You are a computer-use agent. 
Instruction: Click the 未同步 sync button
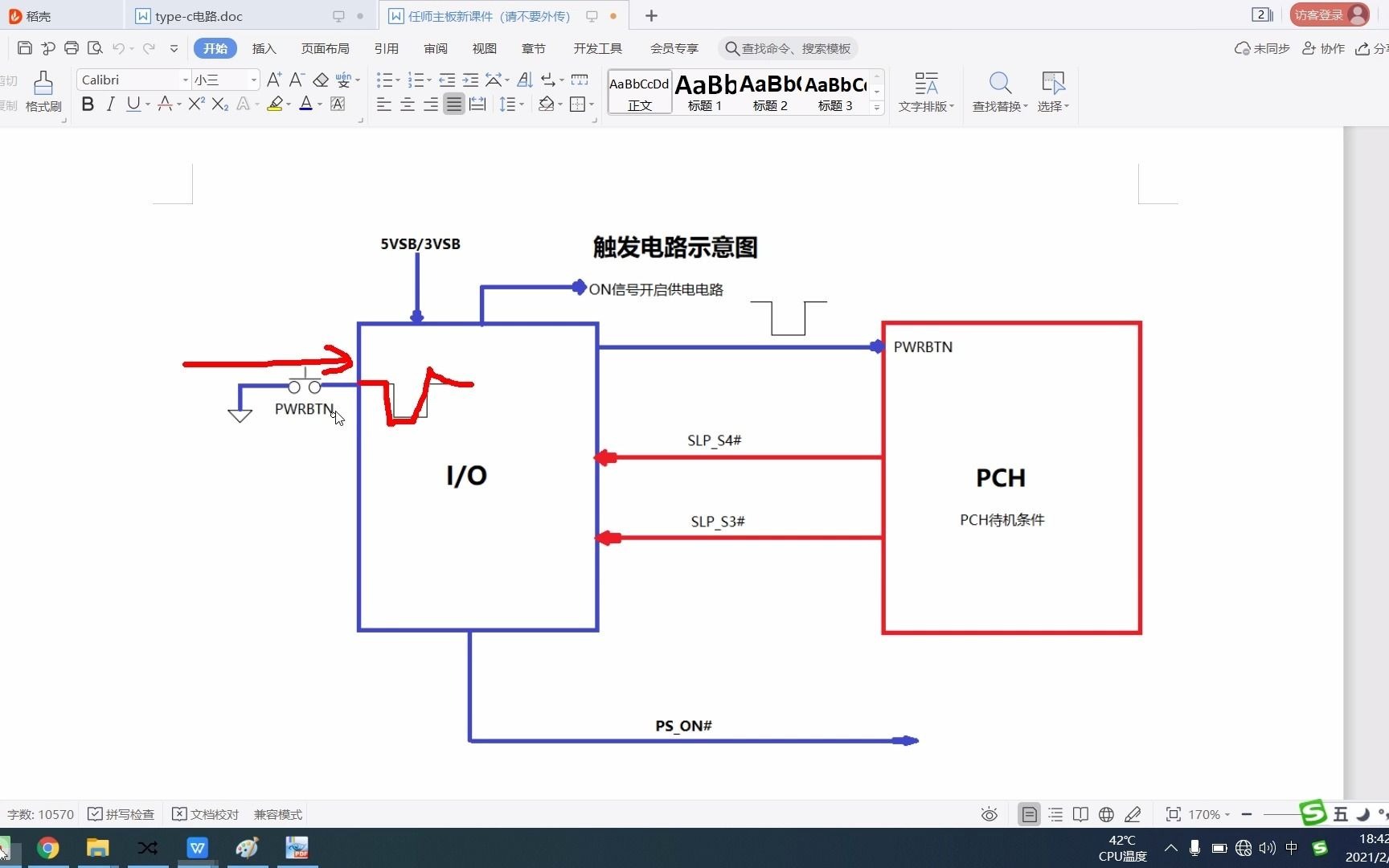[x=1260, y=48]
